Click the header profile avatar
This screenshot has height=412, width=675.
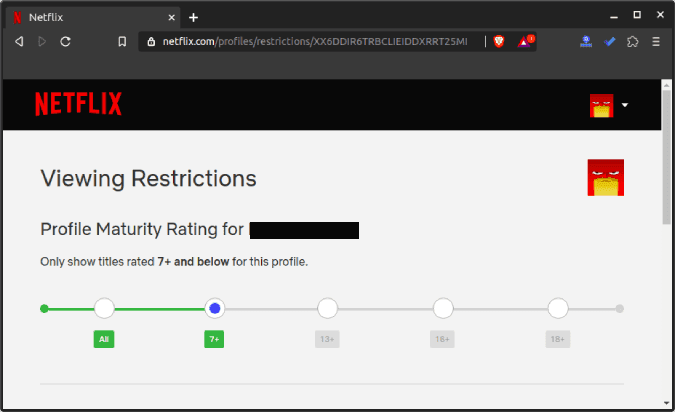pyautogui.click(x=601, y=105)
